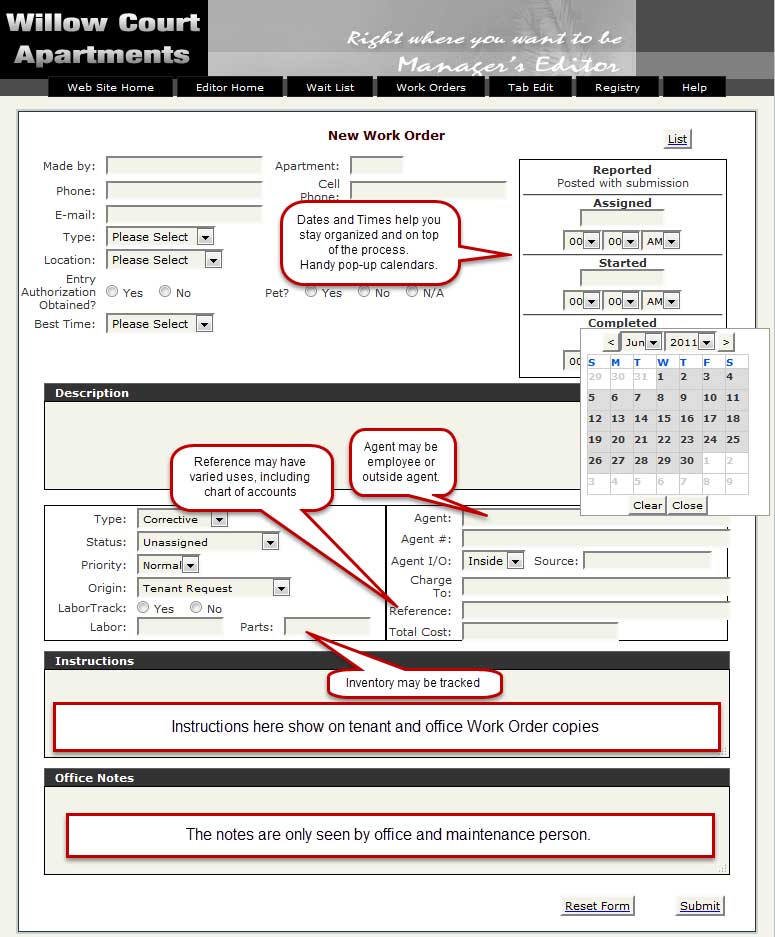Viewport: 775px width, 937px height.
Task: Open the Help tab
Action: [x=694, y=87]
